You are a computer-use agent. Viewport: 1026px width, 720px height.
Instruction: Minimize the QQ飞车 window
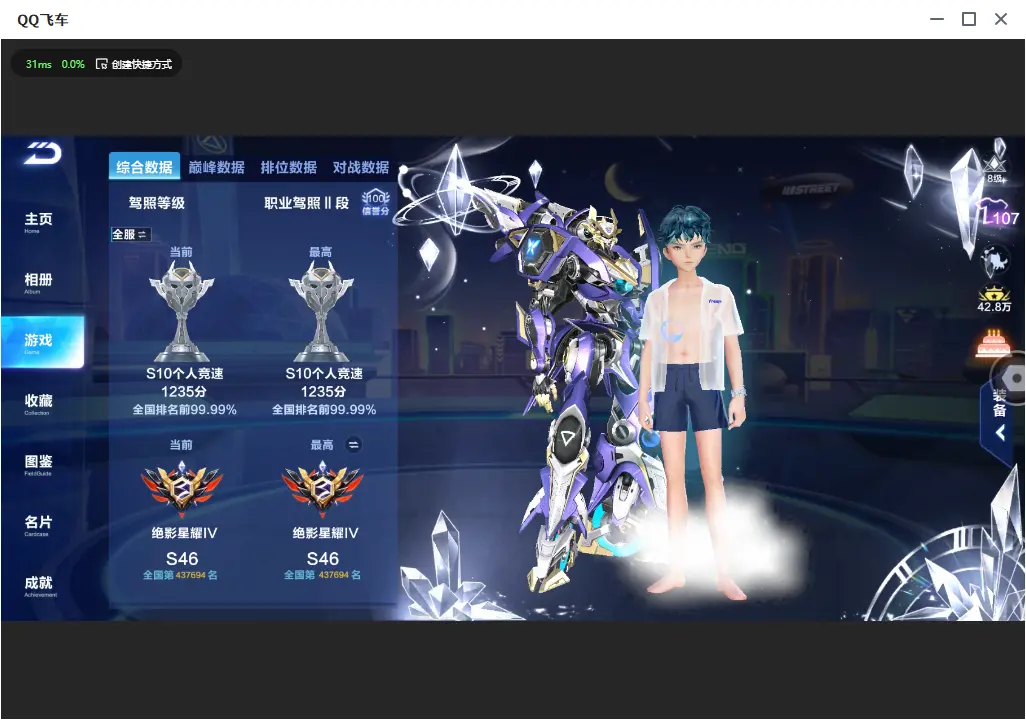click(937, 20)
